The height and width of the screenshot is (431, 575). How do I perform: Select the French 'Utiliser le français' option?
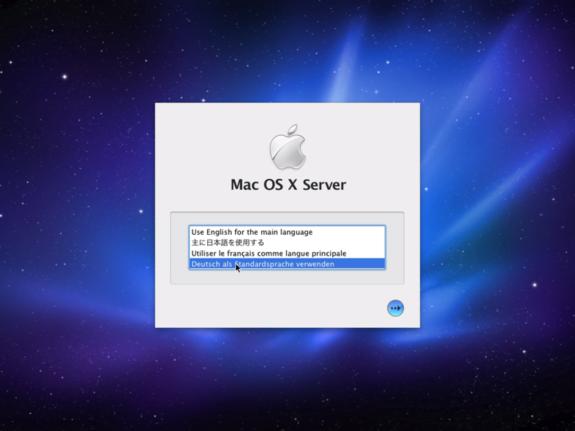click(287, 253)
